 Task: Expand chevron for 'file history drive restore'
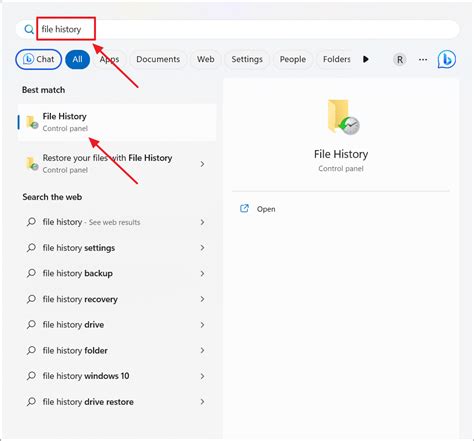pyautogui.click(x=202, y=402)
